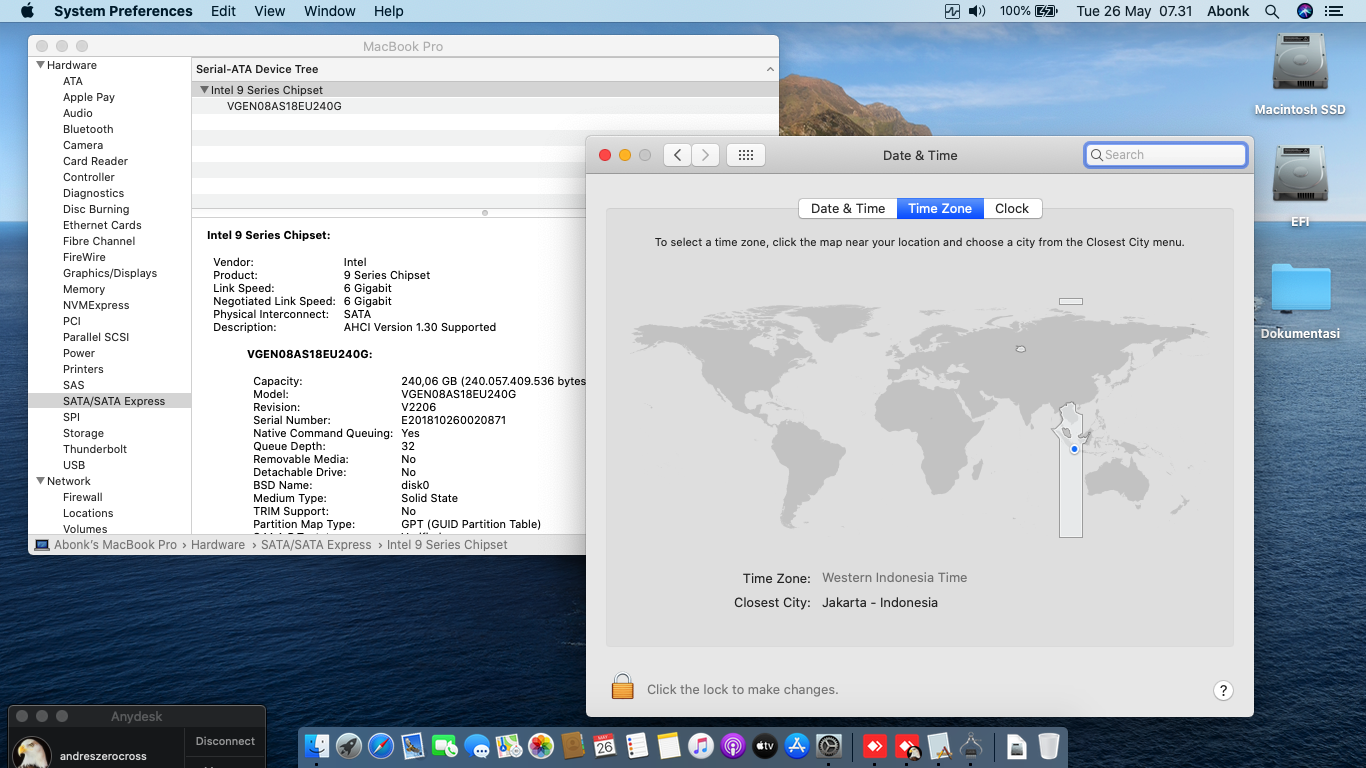Open Calendar icon showing 26 in dock
The height and width of the screenshot is (768, 1366).
pos(605,746)
